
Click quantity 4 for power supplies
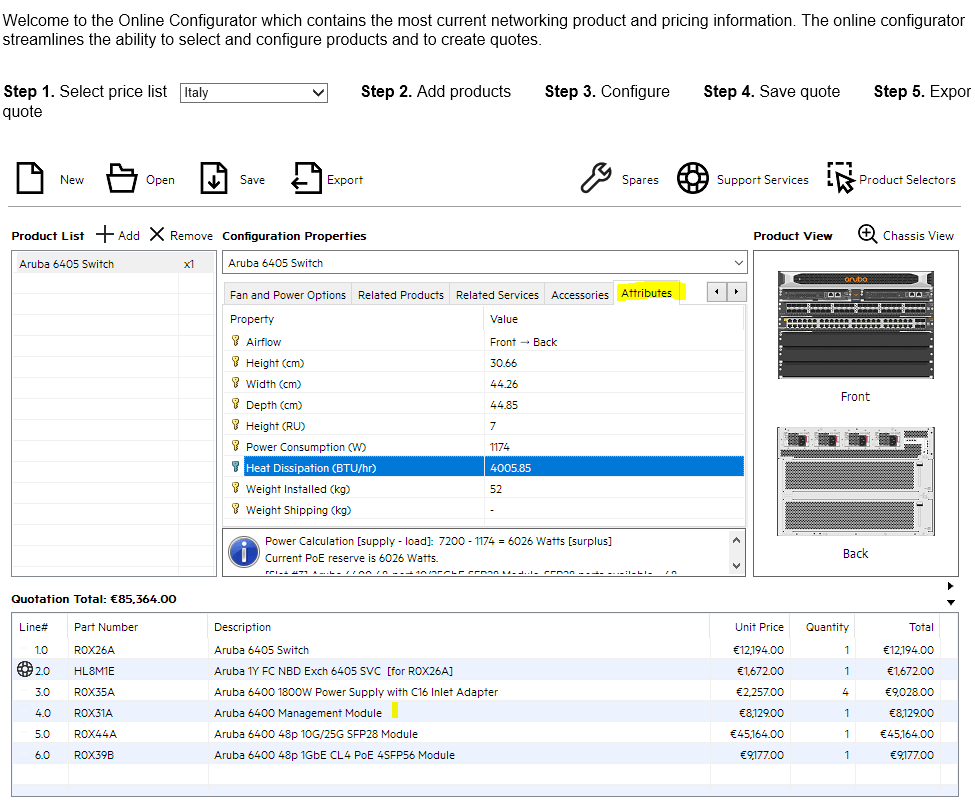click(x=846, y=692)
